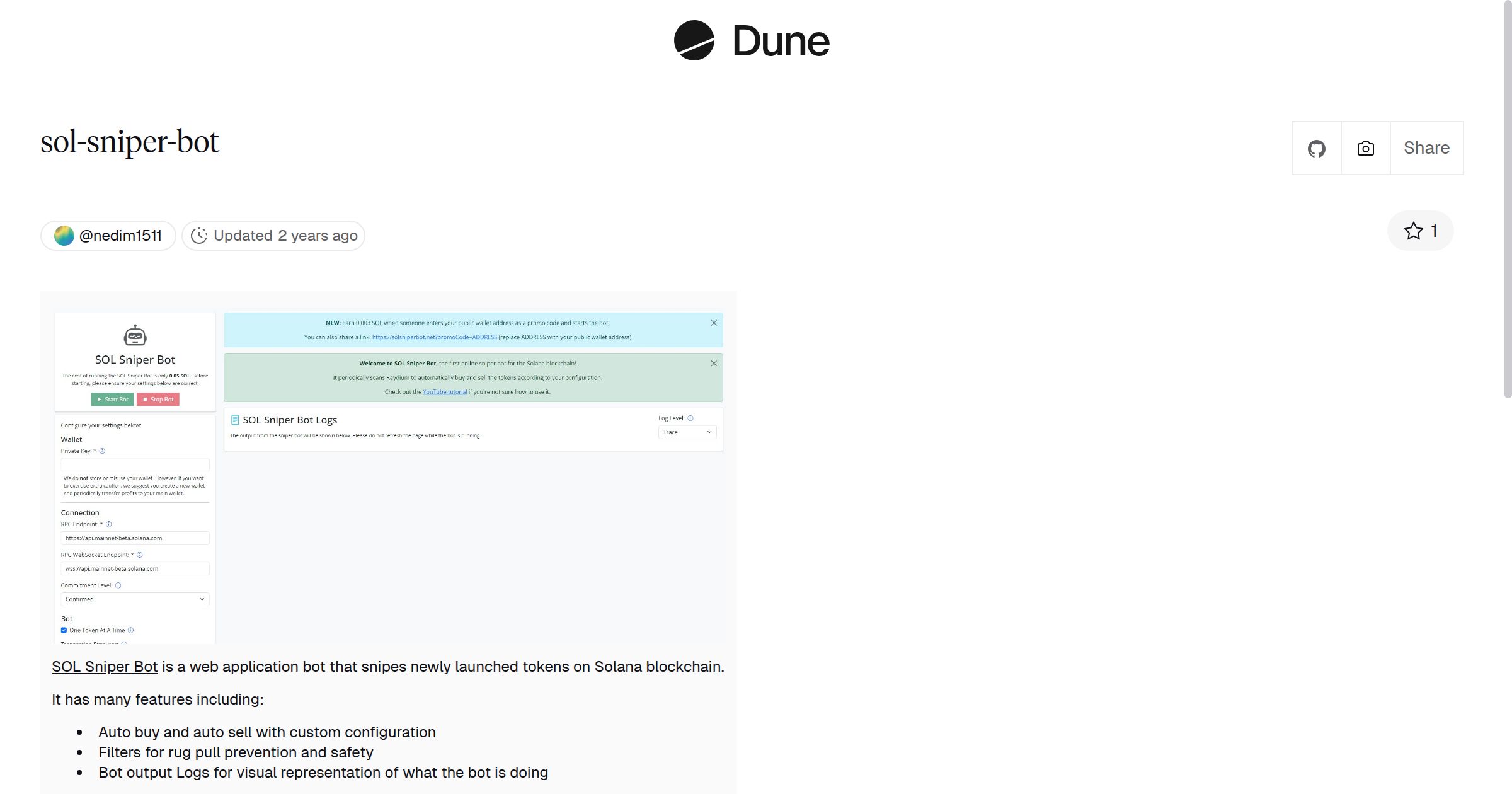Close the blue promo code banner
Viewport: 1512px width, 794px height.
coord(714,323)
